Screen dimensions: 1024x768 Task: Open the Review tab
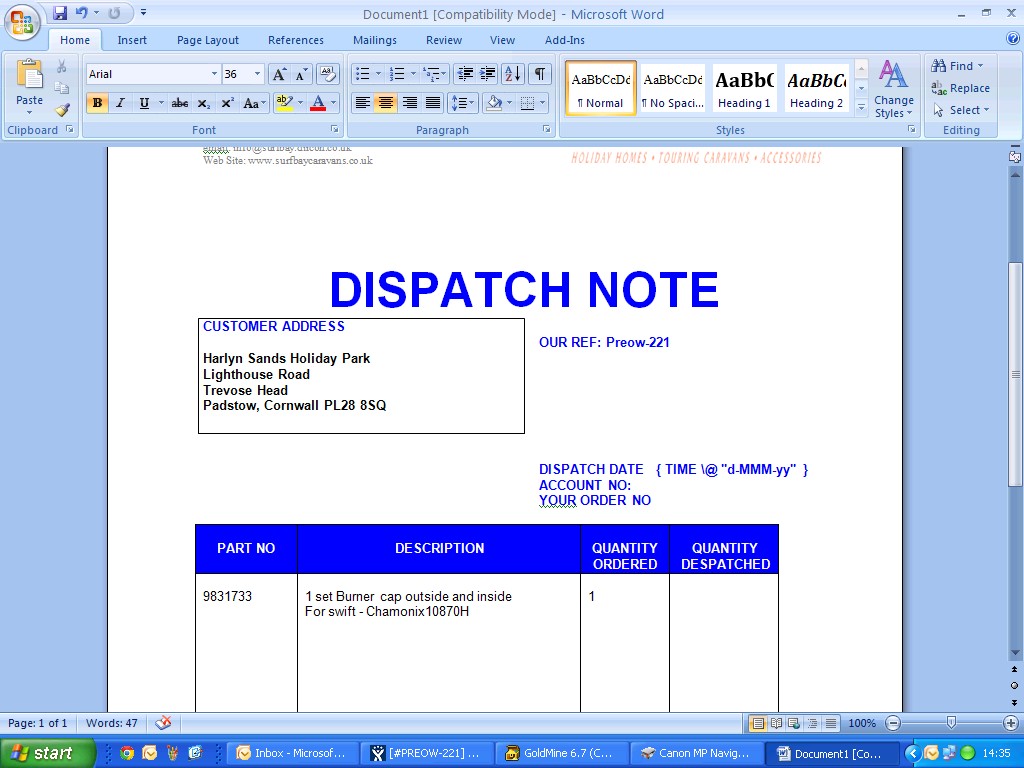[x=444, y=40]
